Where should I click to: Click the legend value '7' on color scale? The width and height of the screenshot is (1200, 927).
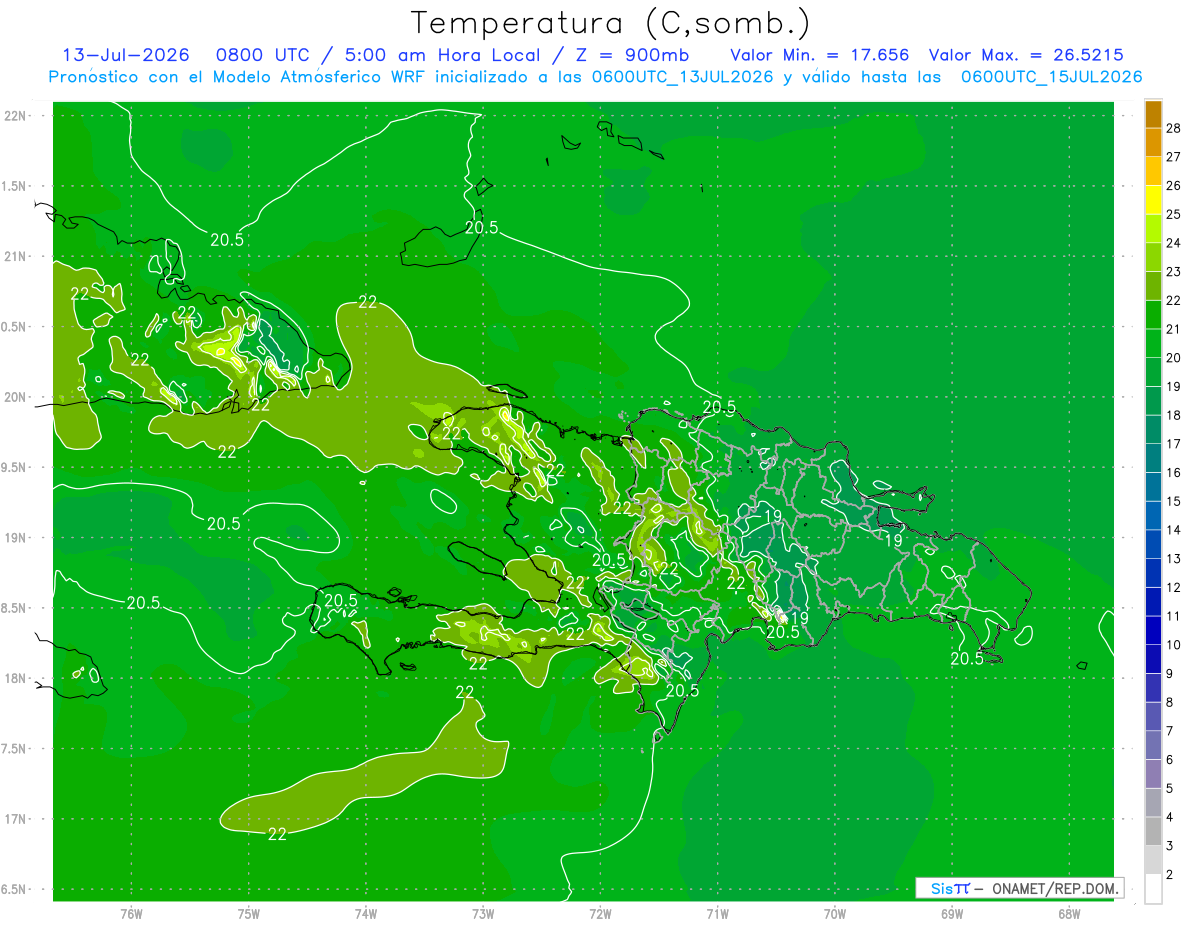click(x=1170, y=731)
